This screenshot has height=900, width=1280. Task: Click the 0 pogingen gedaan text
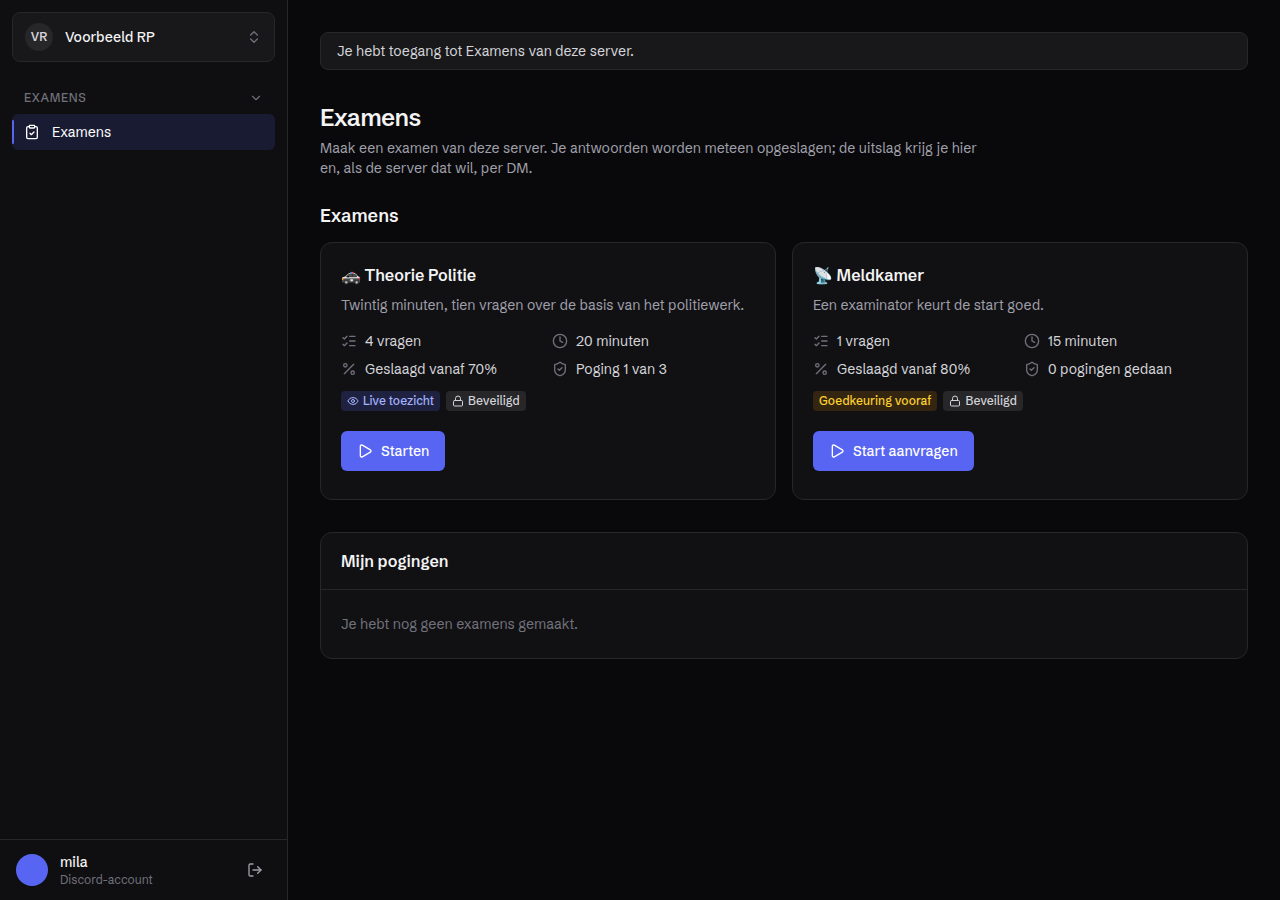click(1110, 369)
